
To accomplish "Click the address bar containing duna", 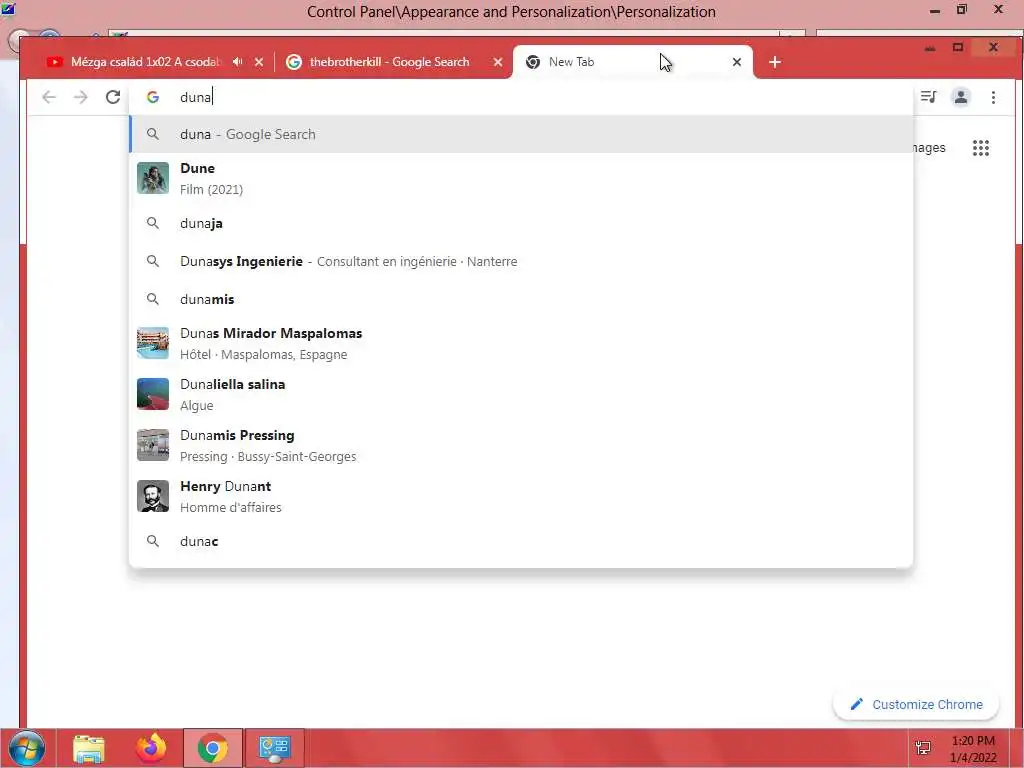I will click(521, 97).
